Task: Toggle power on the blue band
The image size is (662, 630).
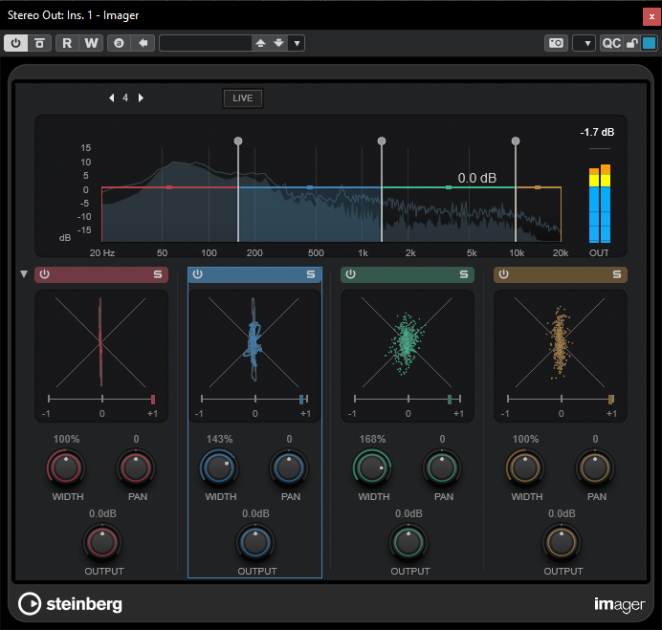Action: tap(198, 274)
